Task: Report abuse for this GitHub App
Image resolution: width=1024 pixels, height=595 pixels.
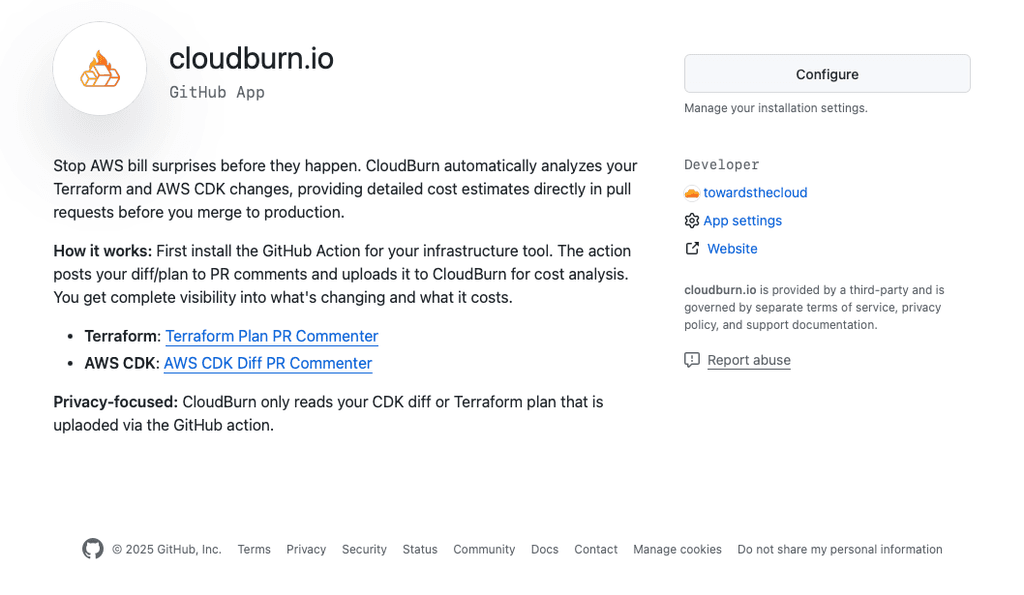Action: [749, 359]
